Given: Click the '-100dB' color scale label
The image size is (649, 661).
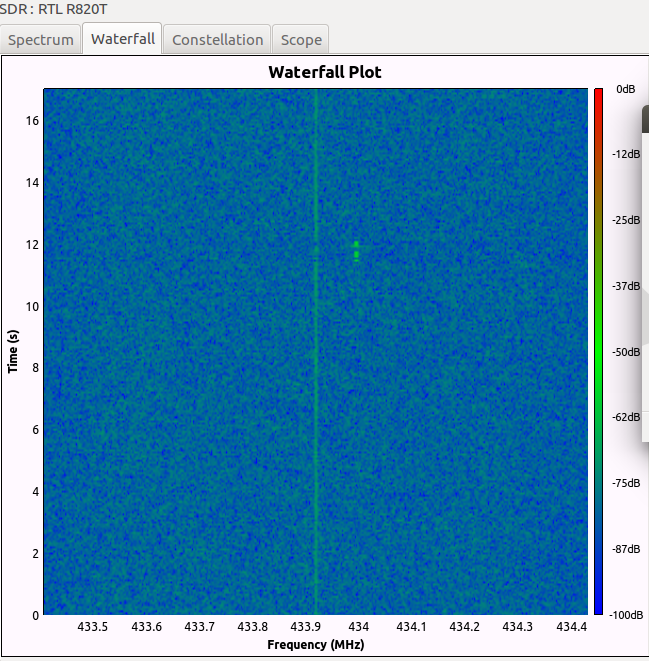Looking at the screenshot, I should point(626,615).
